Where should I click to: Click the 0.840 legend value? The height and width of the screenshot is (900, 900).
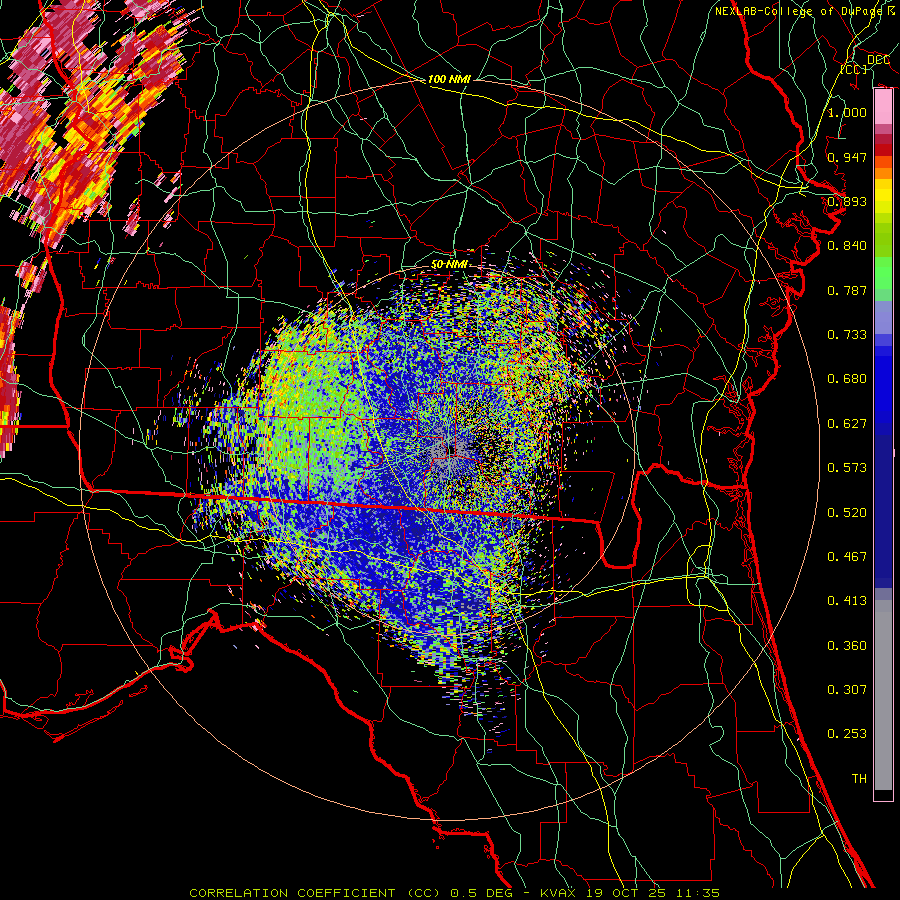[x=847, y=246]
